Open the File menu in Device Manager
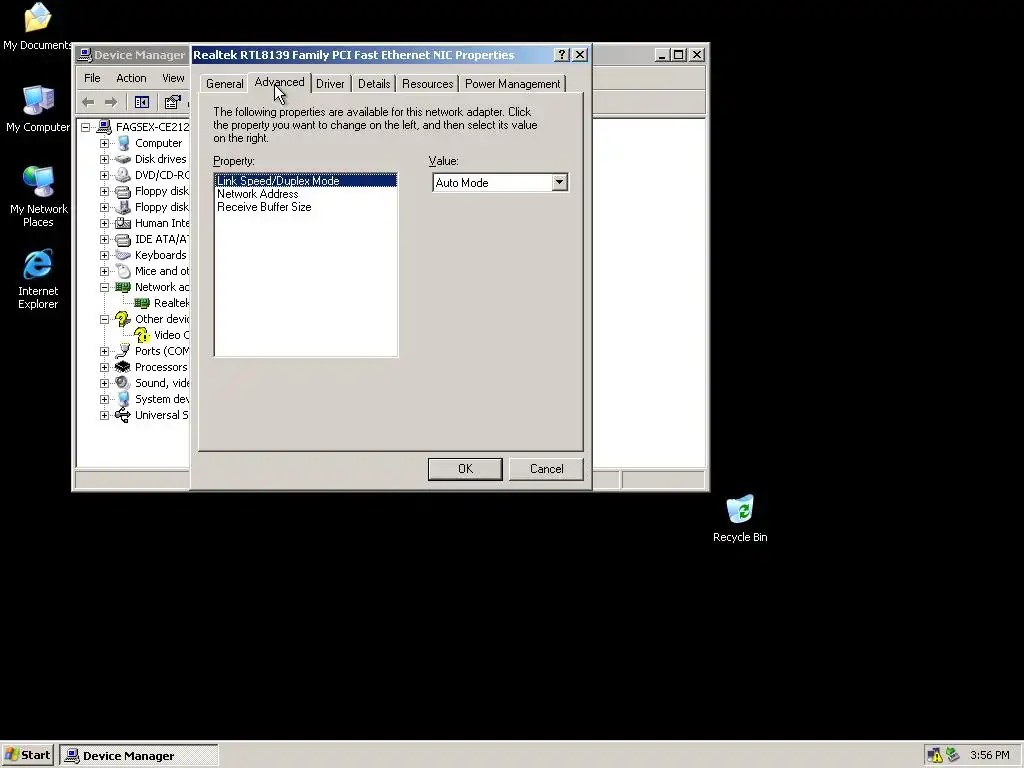The image size is (1024, 768). (x=92, y=78)
